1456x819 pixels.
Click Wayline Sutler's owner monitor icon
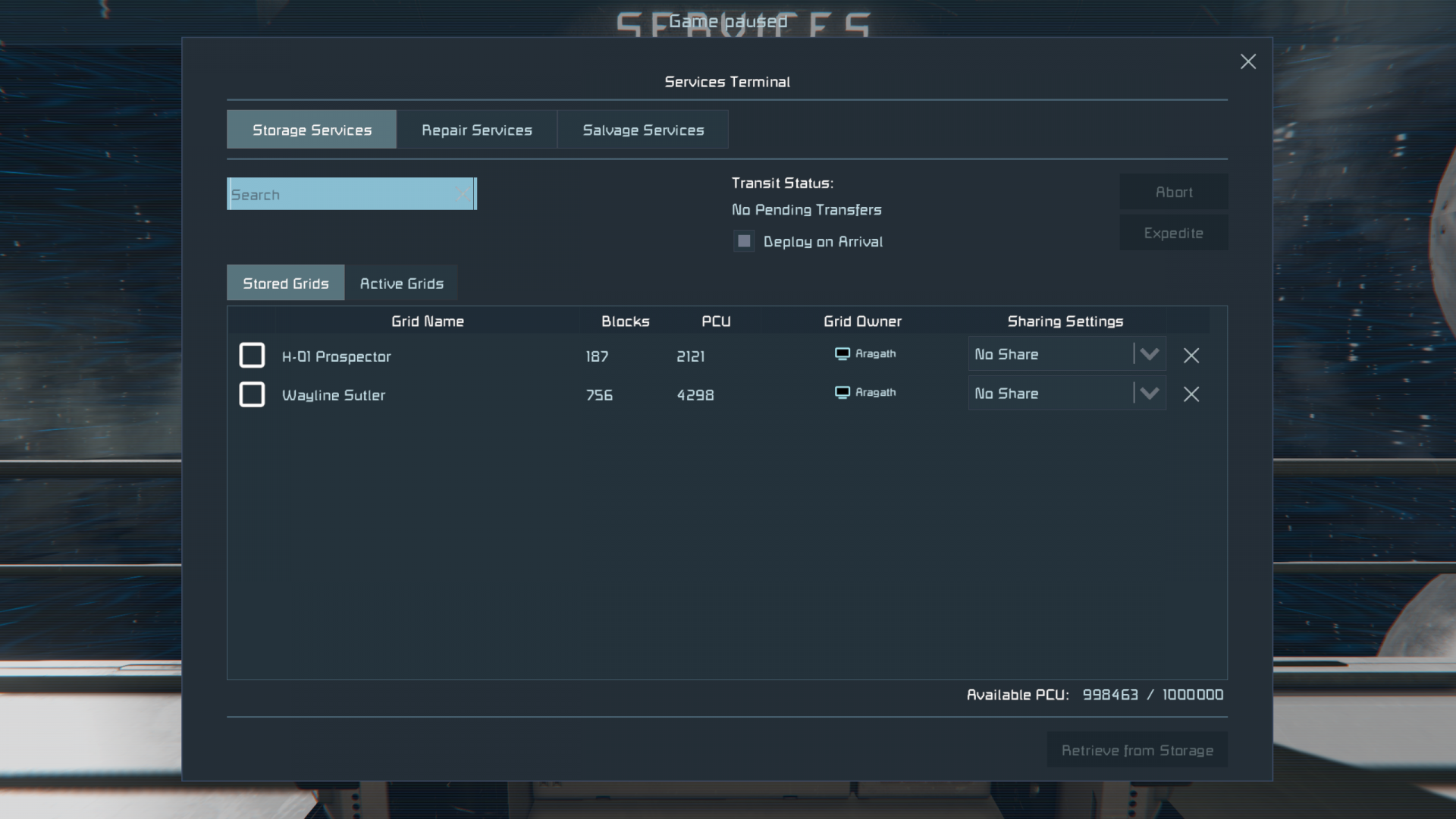coord(842,392)
